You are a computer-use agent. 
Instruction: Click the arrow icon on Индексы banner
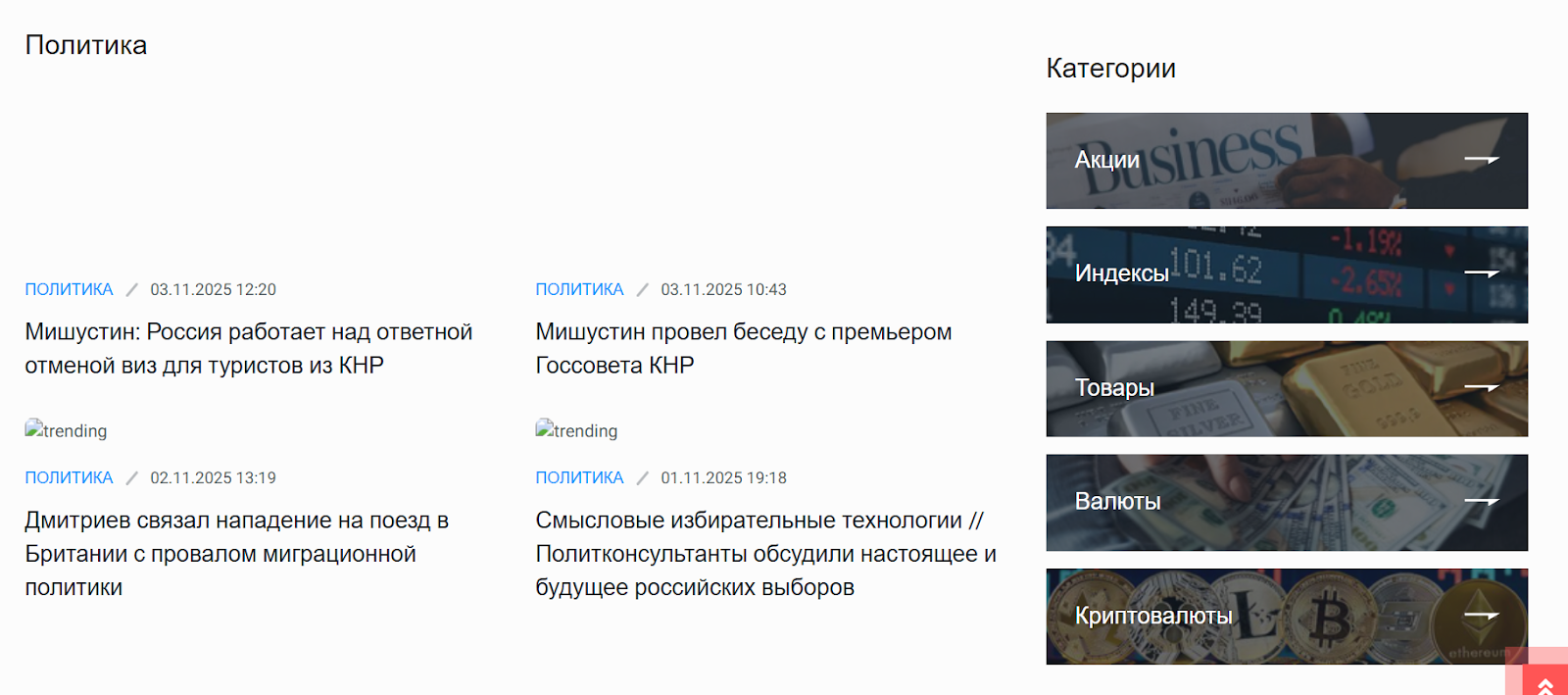(1481, 273)
